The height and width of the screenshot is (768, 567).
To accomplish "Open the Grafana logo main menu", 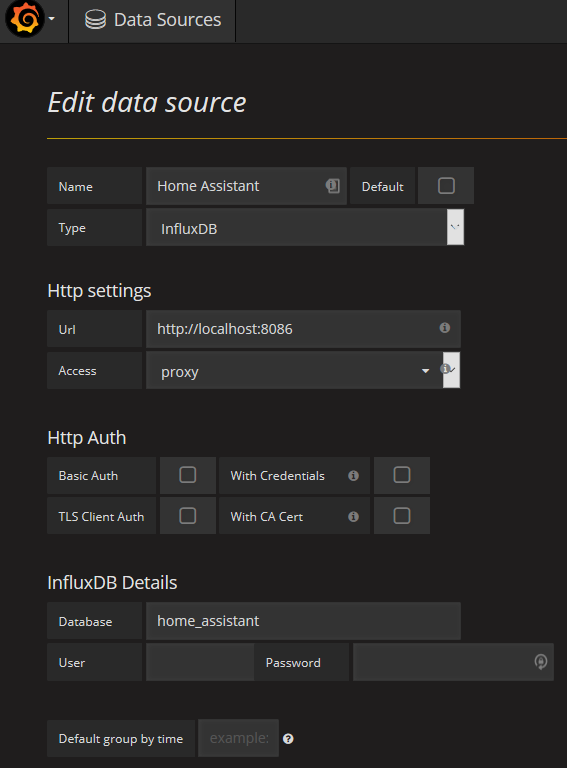I will click(x=25, y=19).
